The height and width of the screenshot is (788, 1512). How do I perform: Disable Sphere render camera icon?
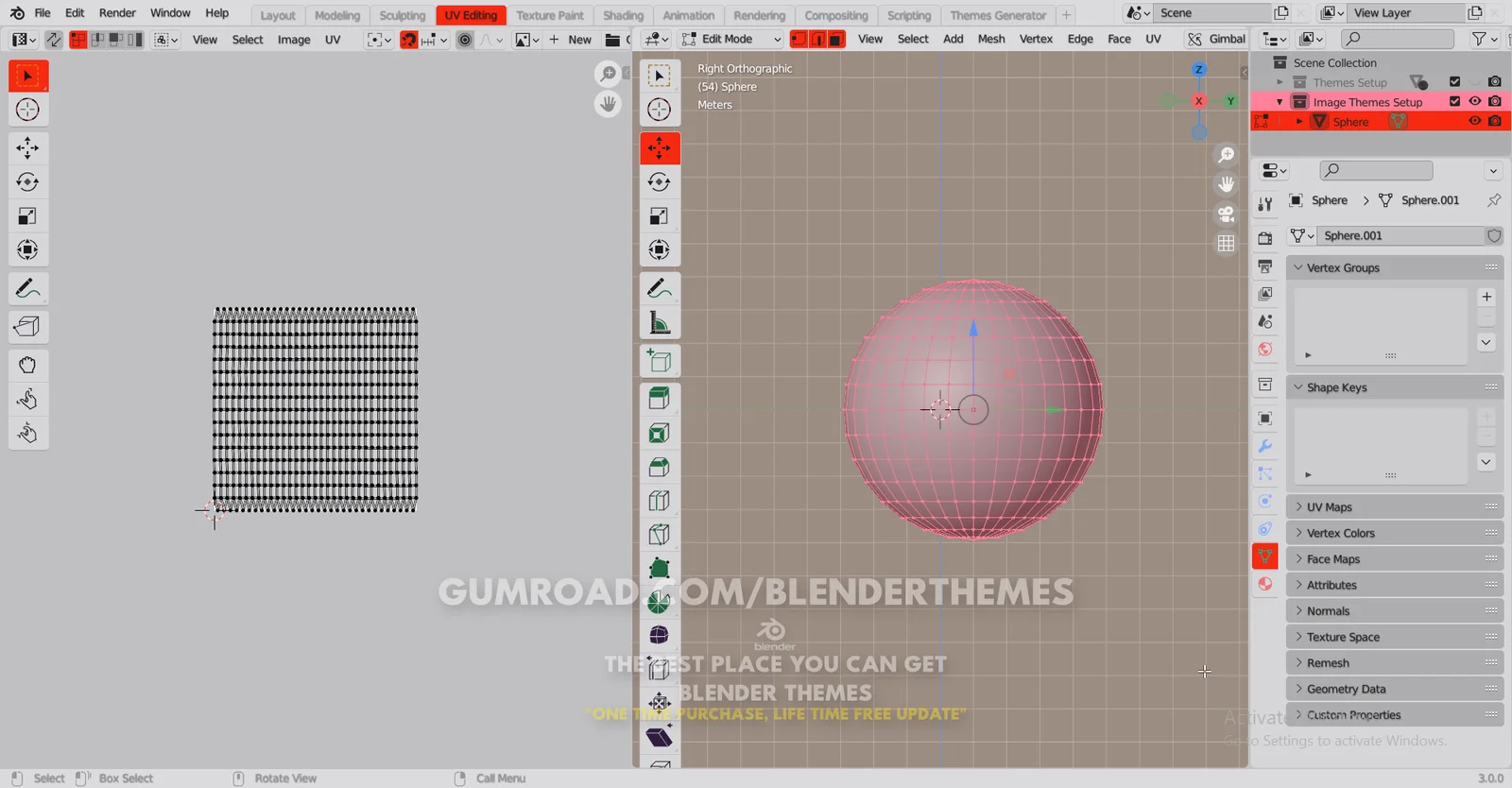pyautogui.click(x=1494, y=121)
